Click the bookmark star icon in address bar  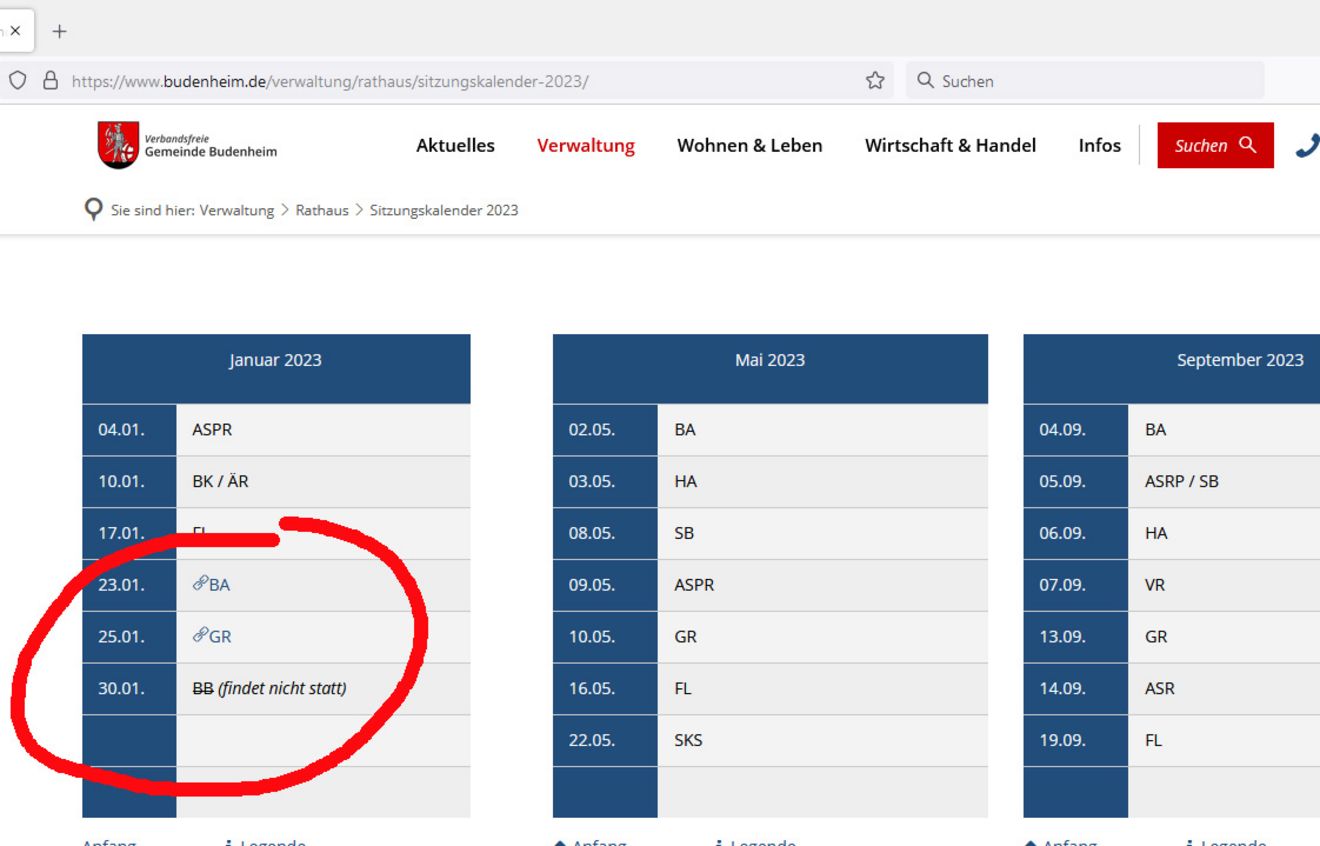pos(875,81)
